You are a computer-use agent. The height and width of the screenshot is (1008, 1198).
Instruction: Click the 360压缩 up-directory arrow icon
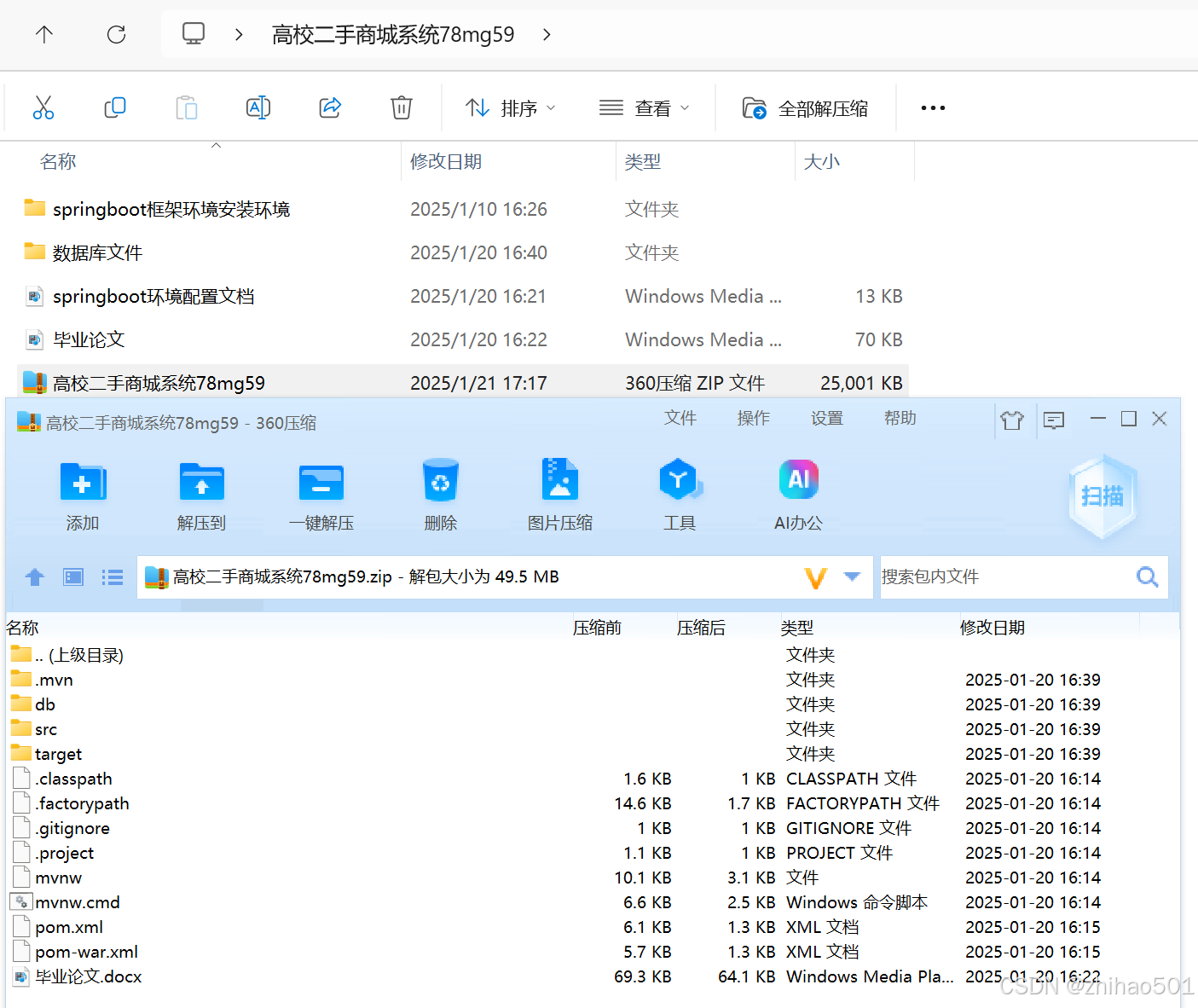coord(35,577)
